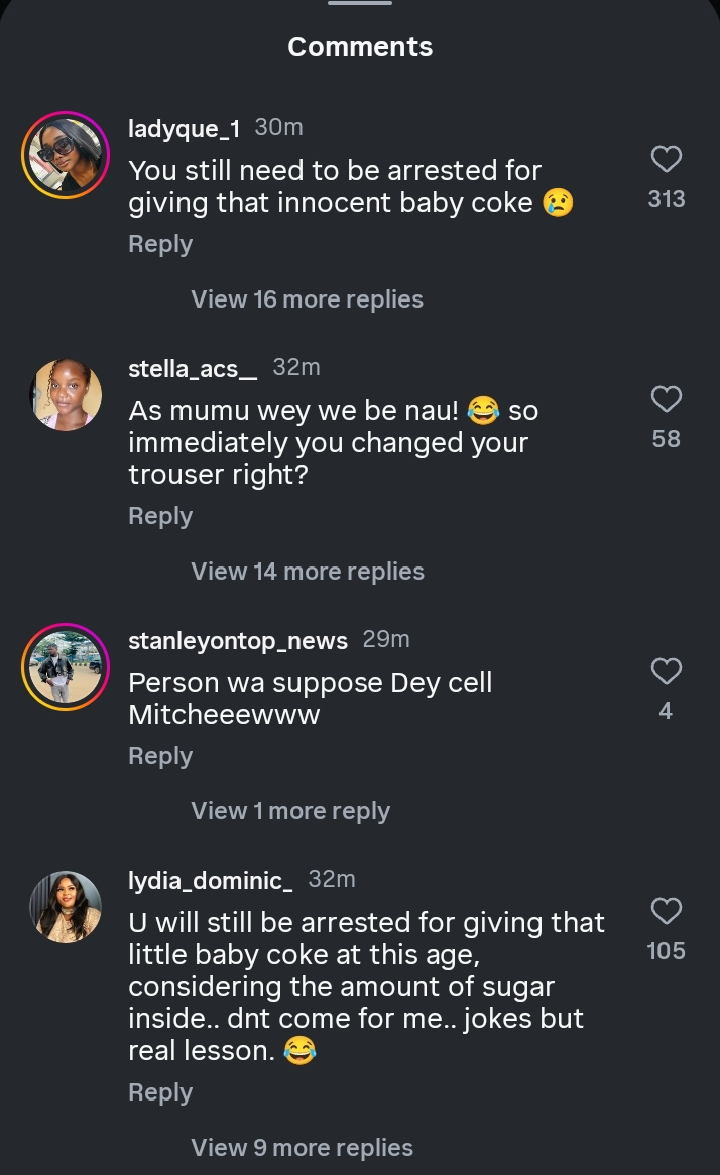Open the stanleyontop_news username link
This screenshot has width=720, height=1175.
238,641
